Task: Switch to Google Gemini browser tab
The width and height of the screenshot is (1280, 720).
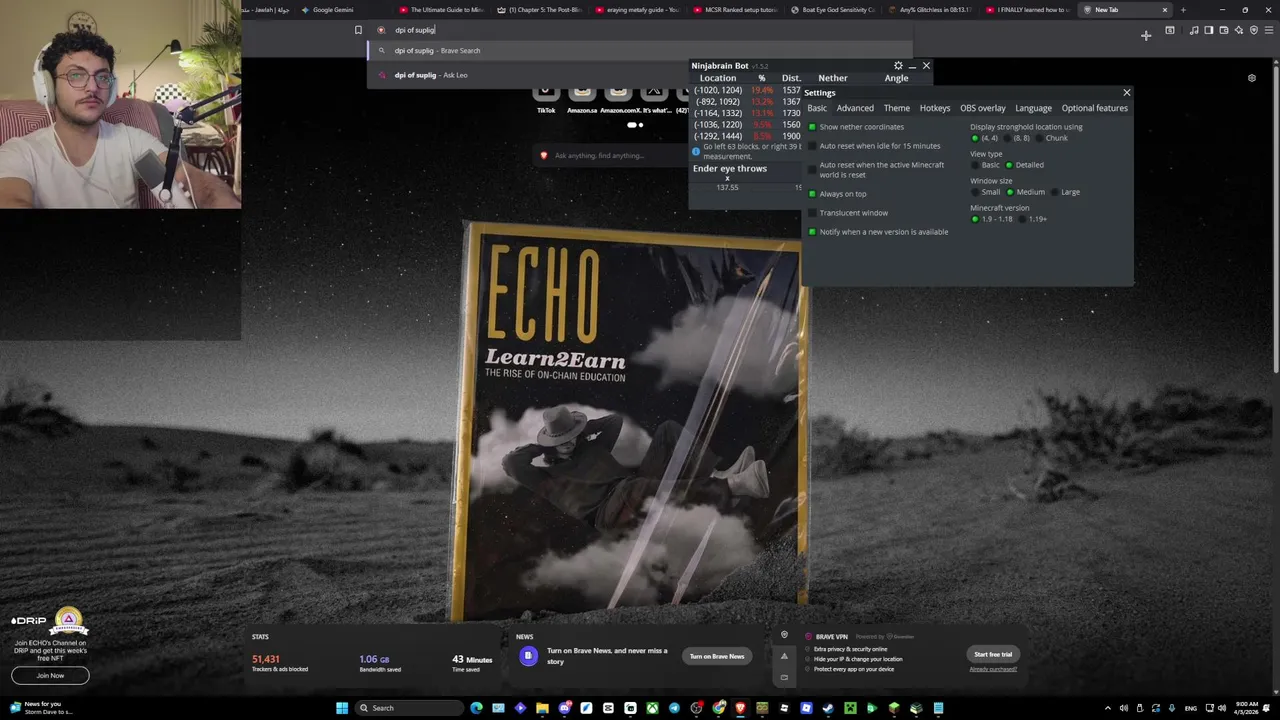Action: pos(340,10)
